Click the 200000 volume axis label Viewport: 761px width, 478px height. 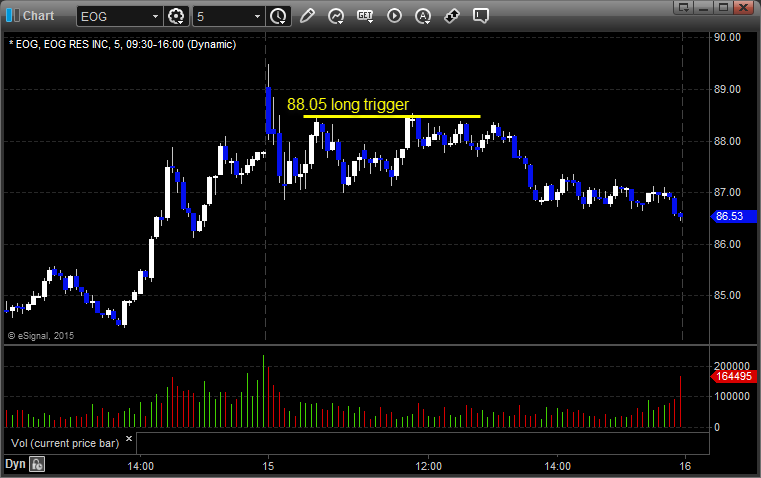pyautogui.click(x=731, y=366)
